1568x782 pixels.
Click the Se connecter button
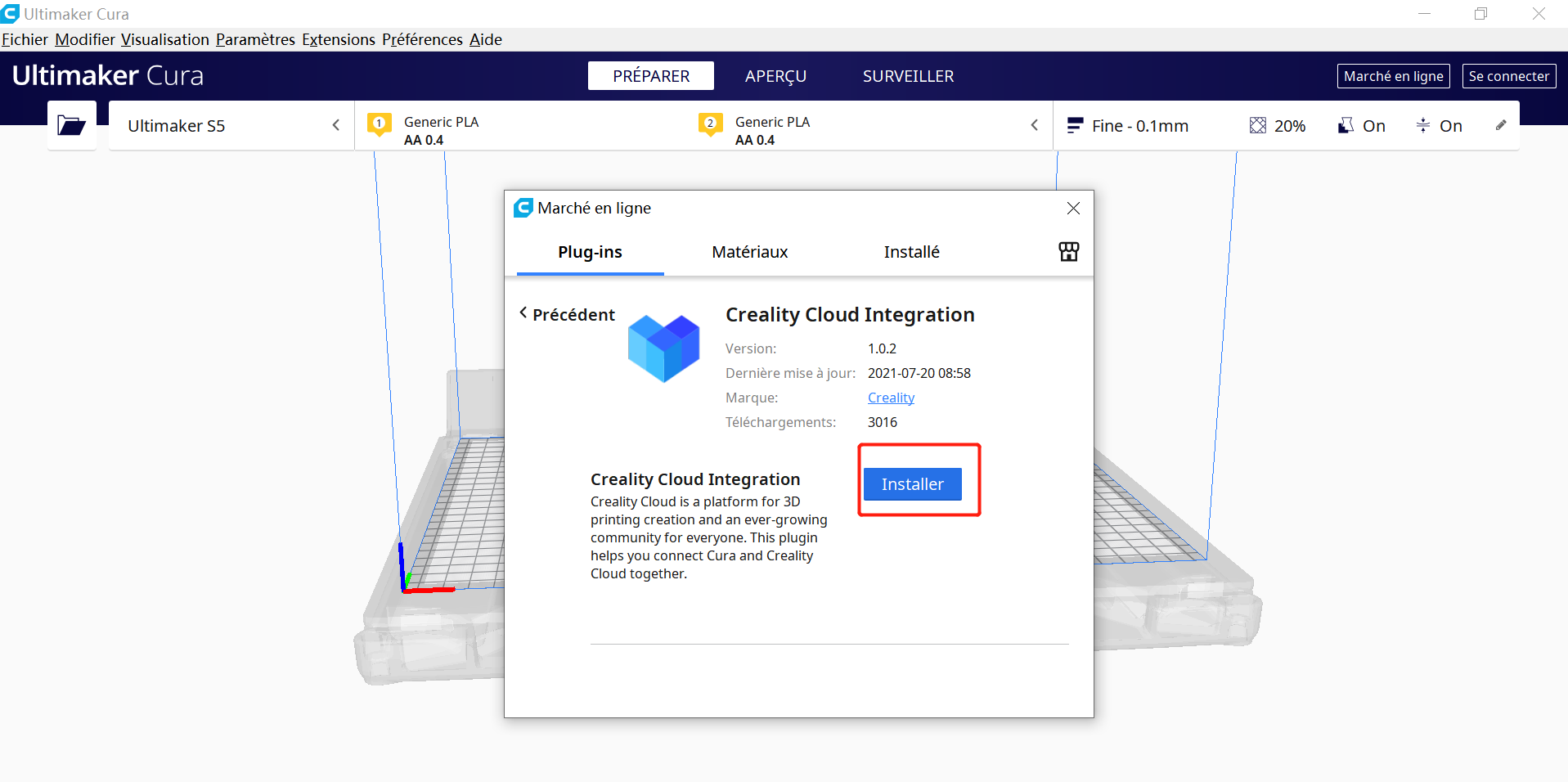coord(1507,75)
